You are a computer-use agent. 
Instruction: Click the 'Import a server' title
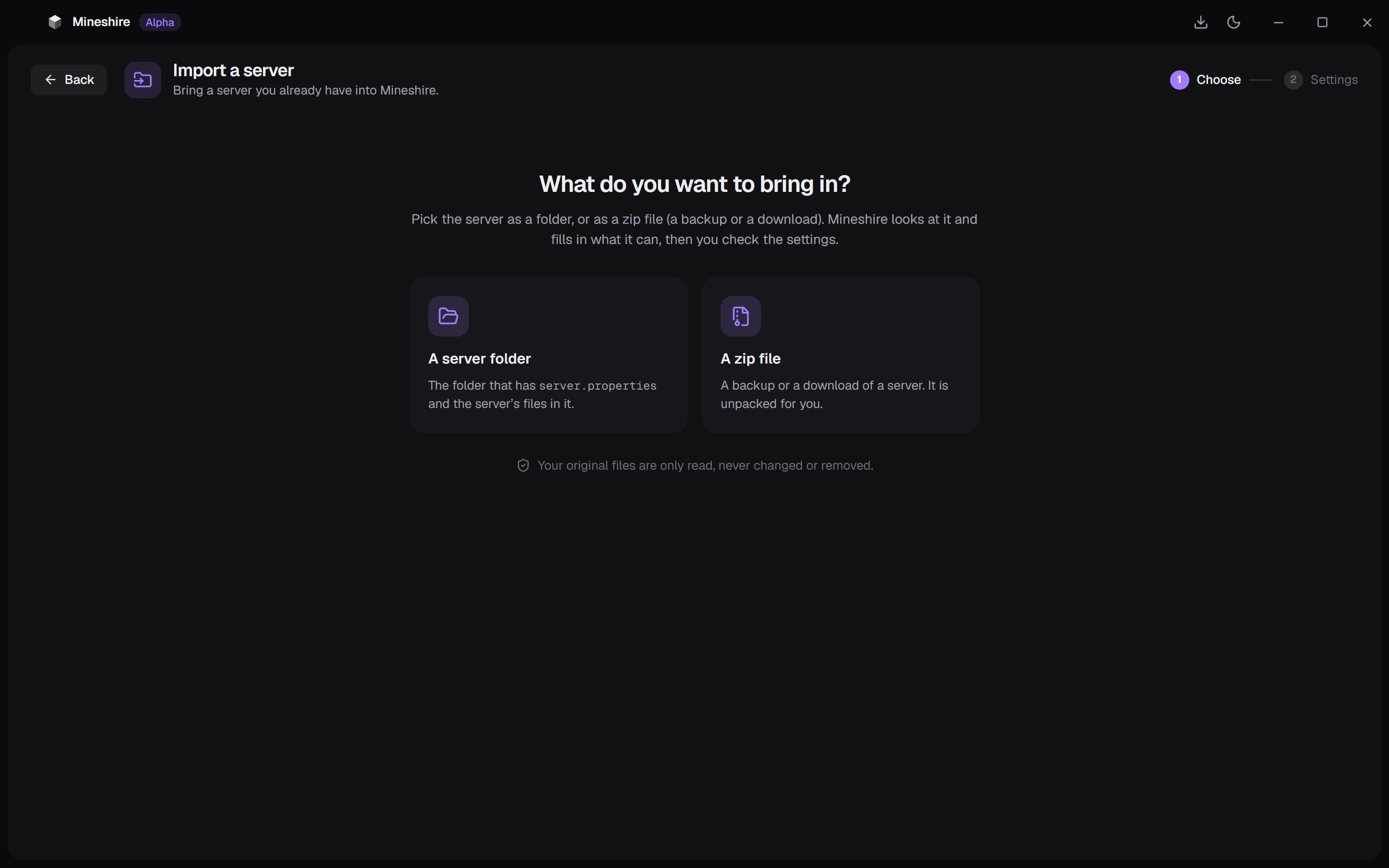233,70
